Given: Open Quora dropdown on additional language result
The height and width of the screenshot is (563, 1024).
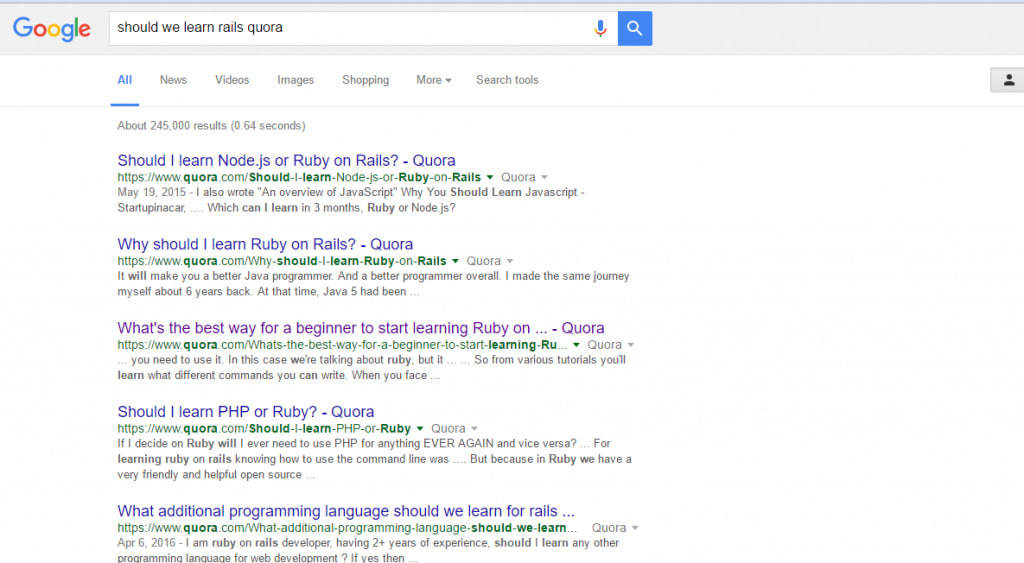Looking at the screenshot, I should point(615,528).
